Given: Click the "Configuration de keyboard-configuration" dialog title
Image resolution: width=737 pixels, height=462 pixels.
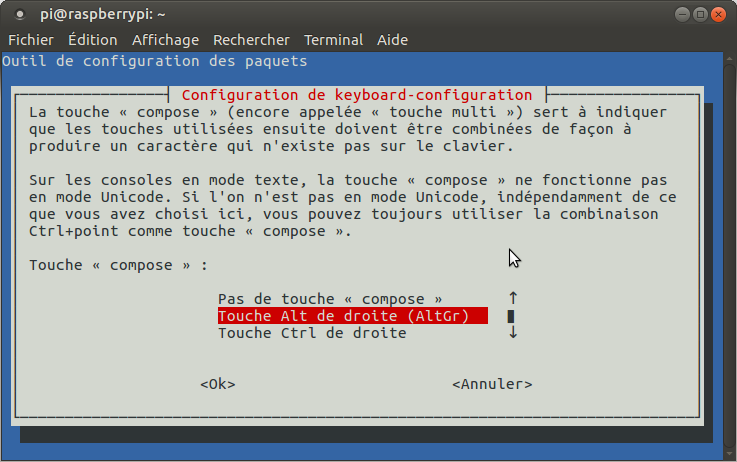Looking at the screenshot, I should (357, 94).
